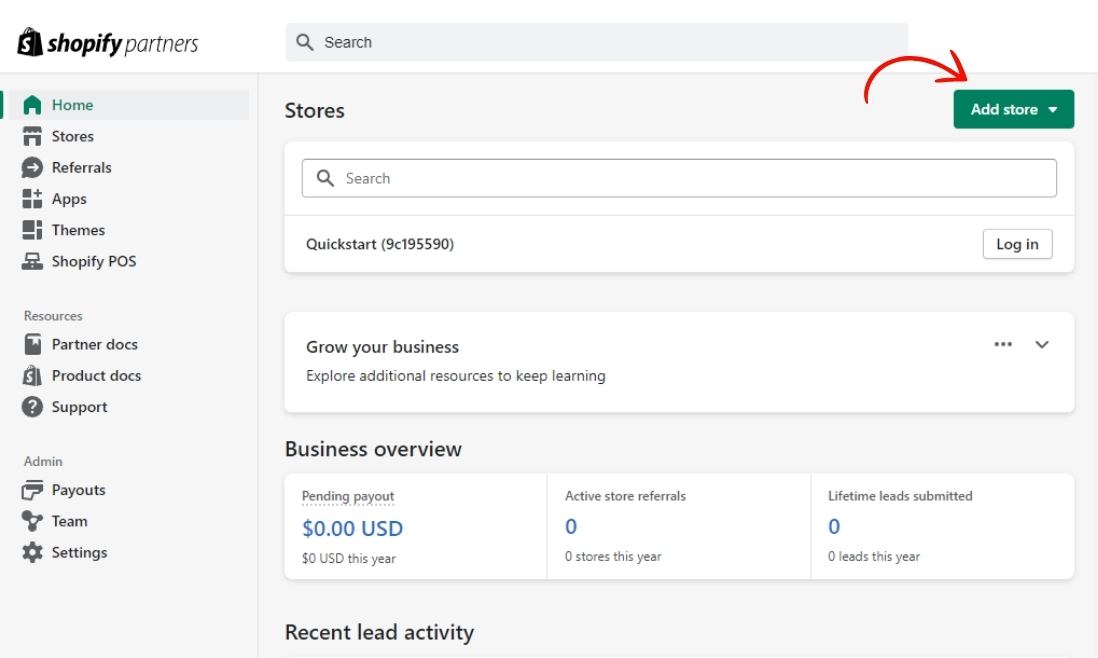Open Team admin page
This screenshot has height=658, width=1098.
(x=69, y=522)
